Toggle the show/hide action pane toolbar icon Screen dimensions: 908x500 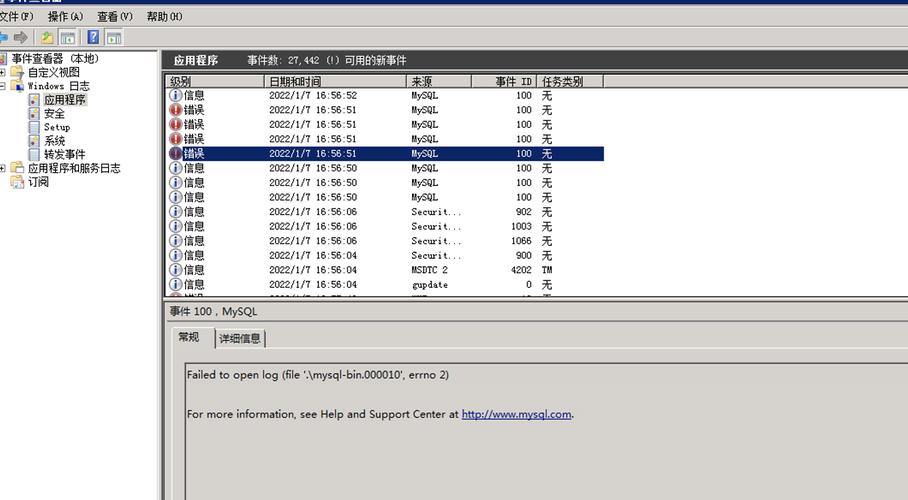point(114,38)
